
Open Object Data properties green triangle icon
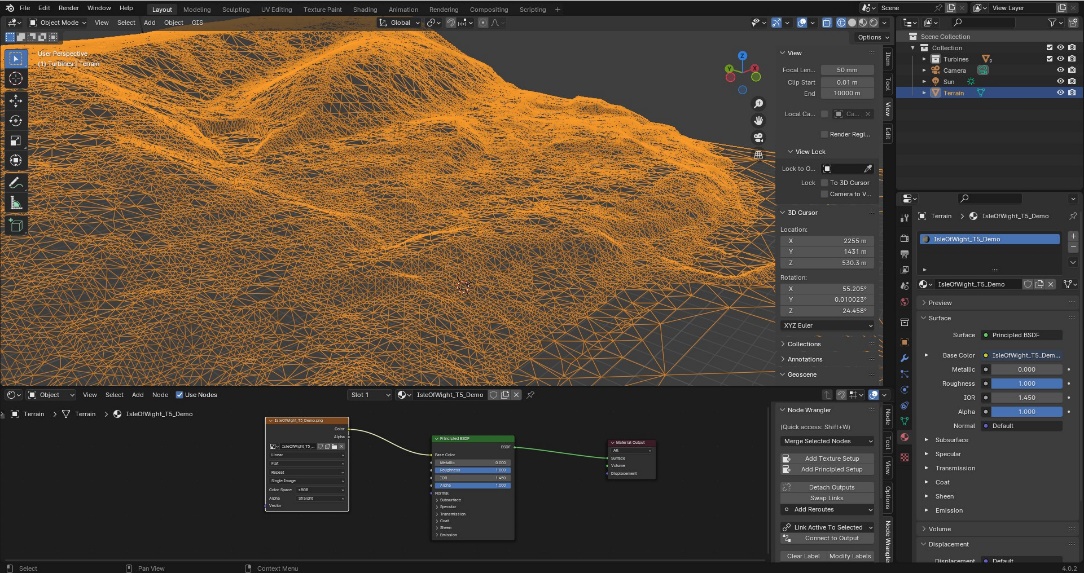tap(905, 420)
